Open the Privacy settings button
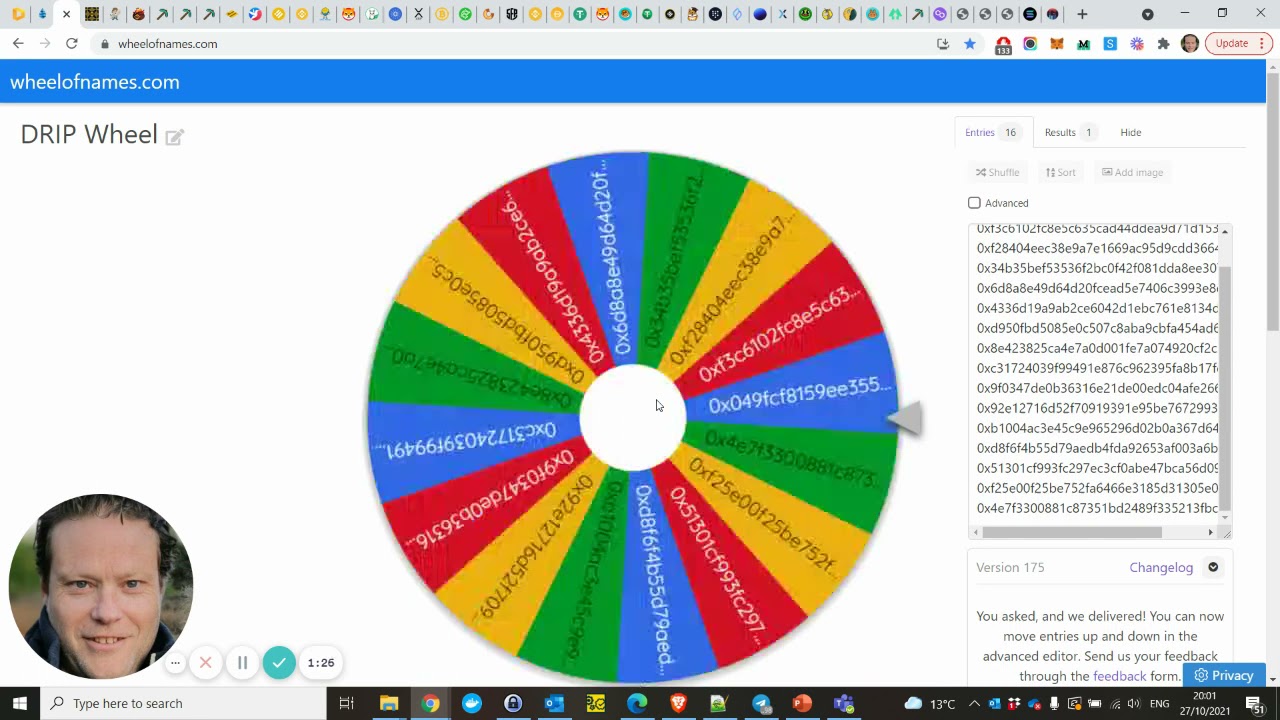Viewport: 1280px width, 720px height. click(1224, 675)
